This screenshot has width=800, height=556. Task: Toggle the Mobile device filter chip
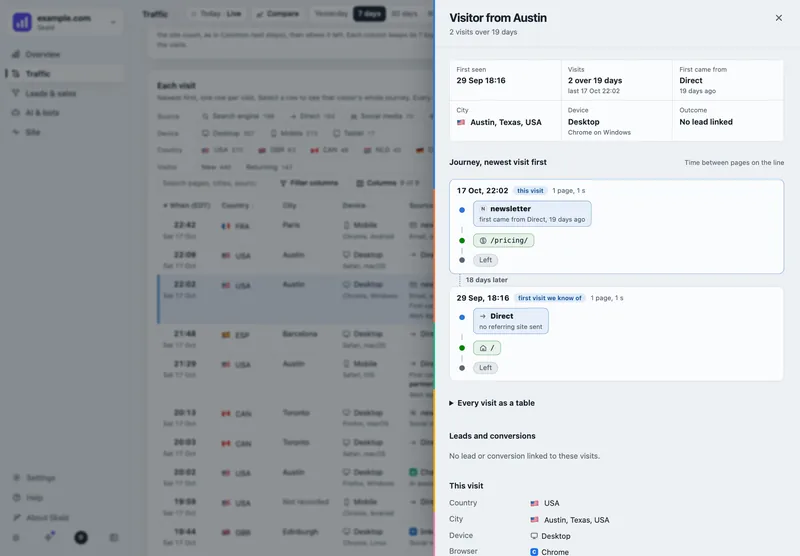pyautogui.click(x=294, y=133)
